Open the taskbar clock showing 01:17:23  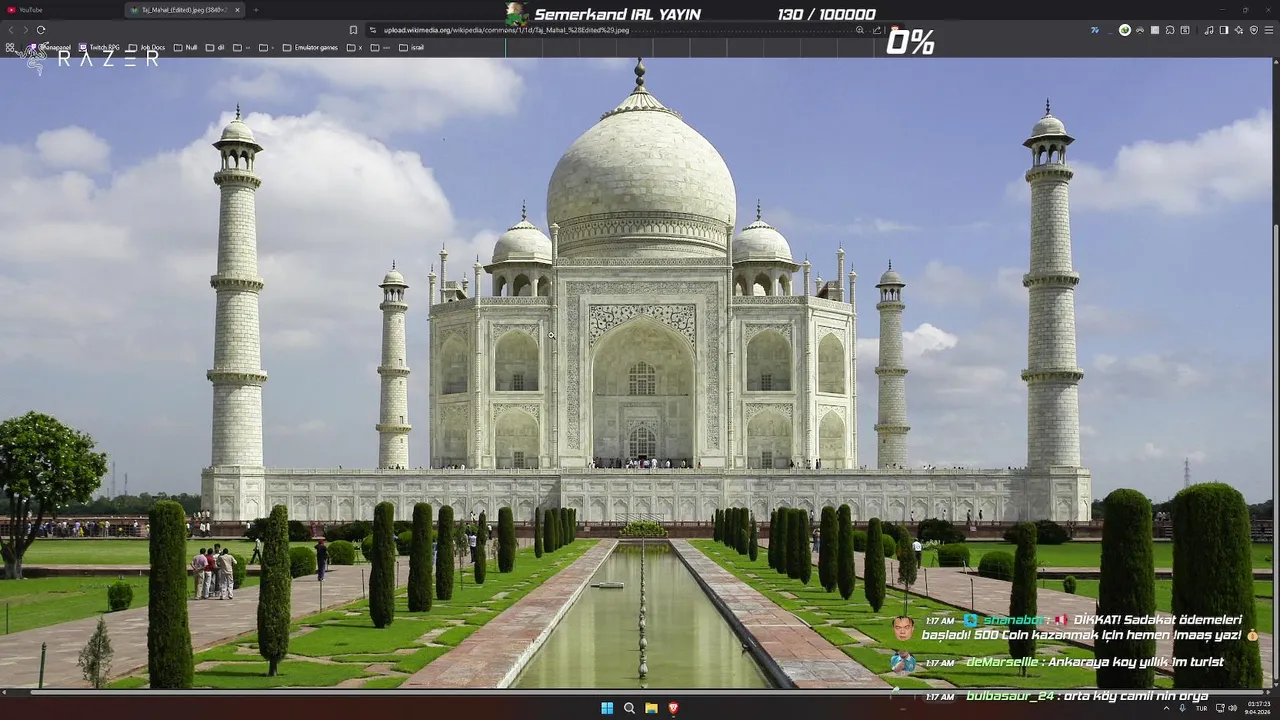click(x=1258, y=708)
